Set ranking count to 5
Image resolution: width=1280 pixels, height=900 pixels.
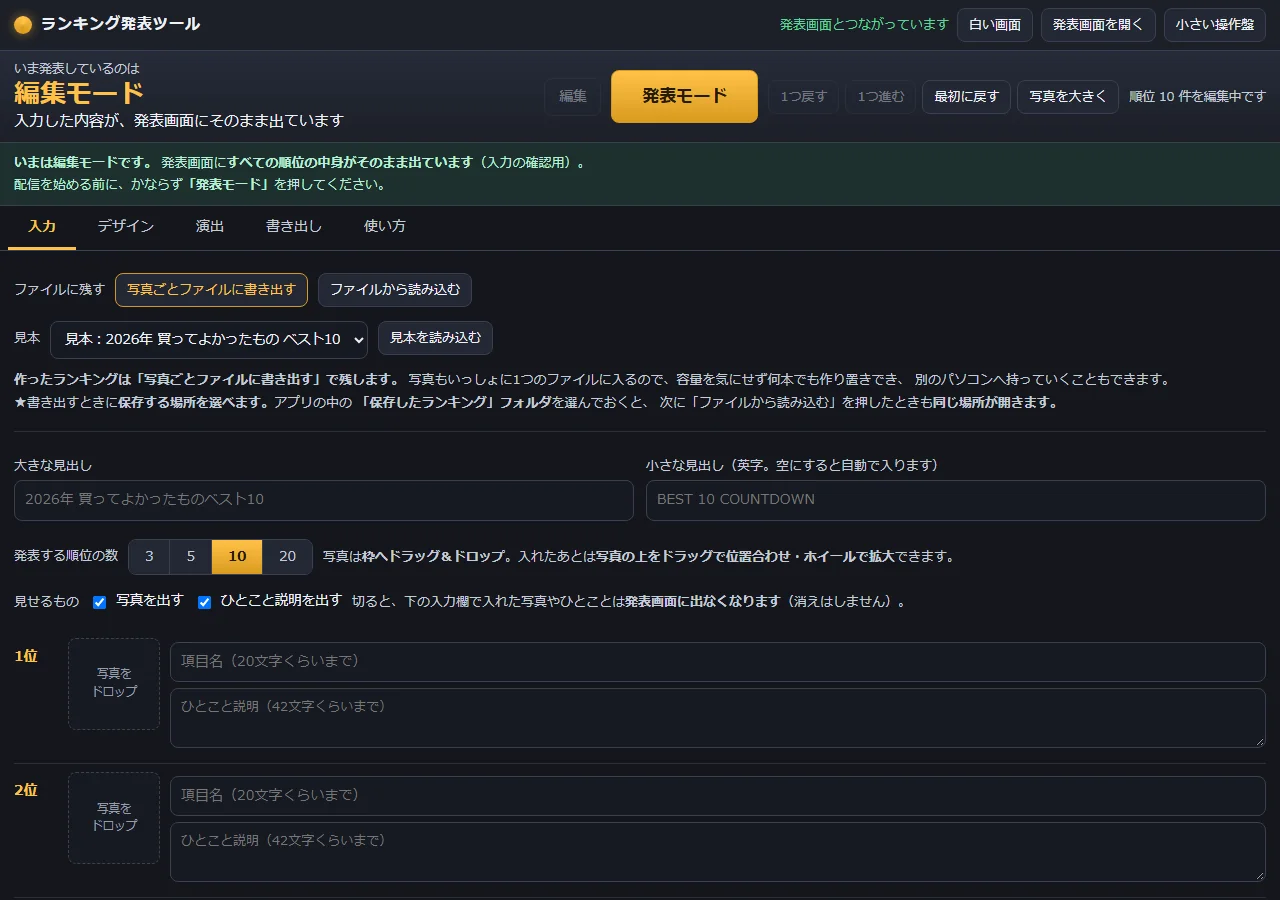click(x=190, y=557)
